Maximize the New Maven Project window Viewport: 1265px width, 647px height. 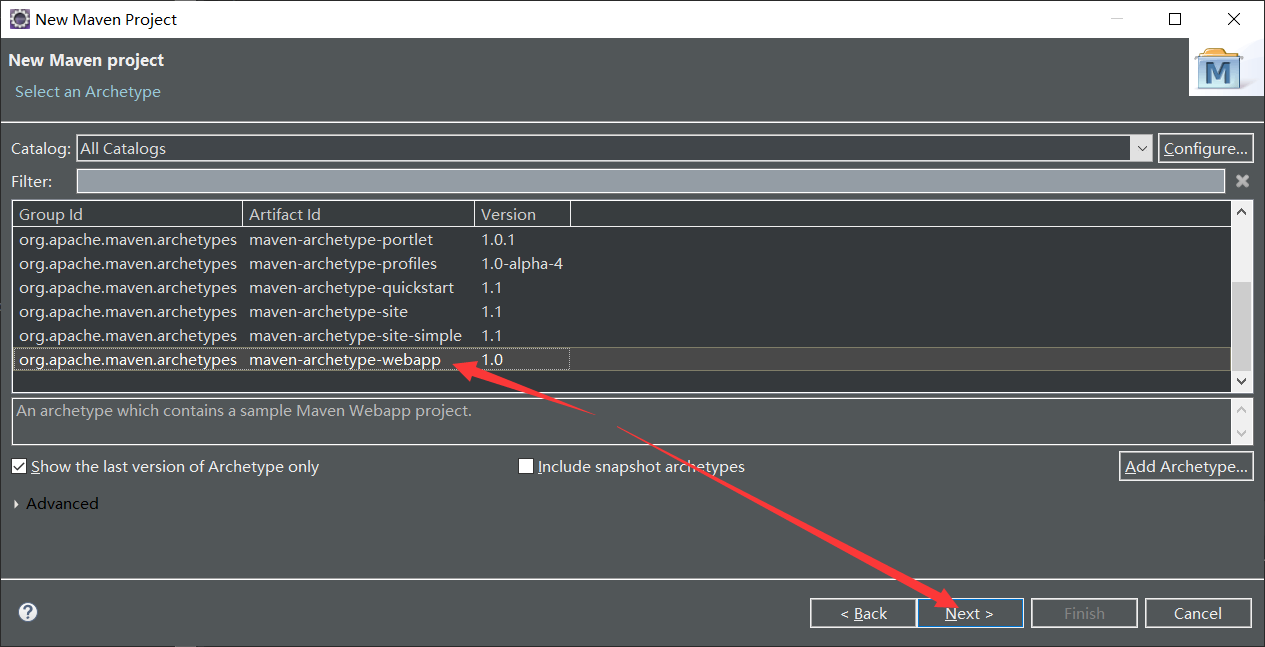point(1175,19)
